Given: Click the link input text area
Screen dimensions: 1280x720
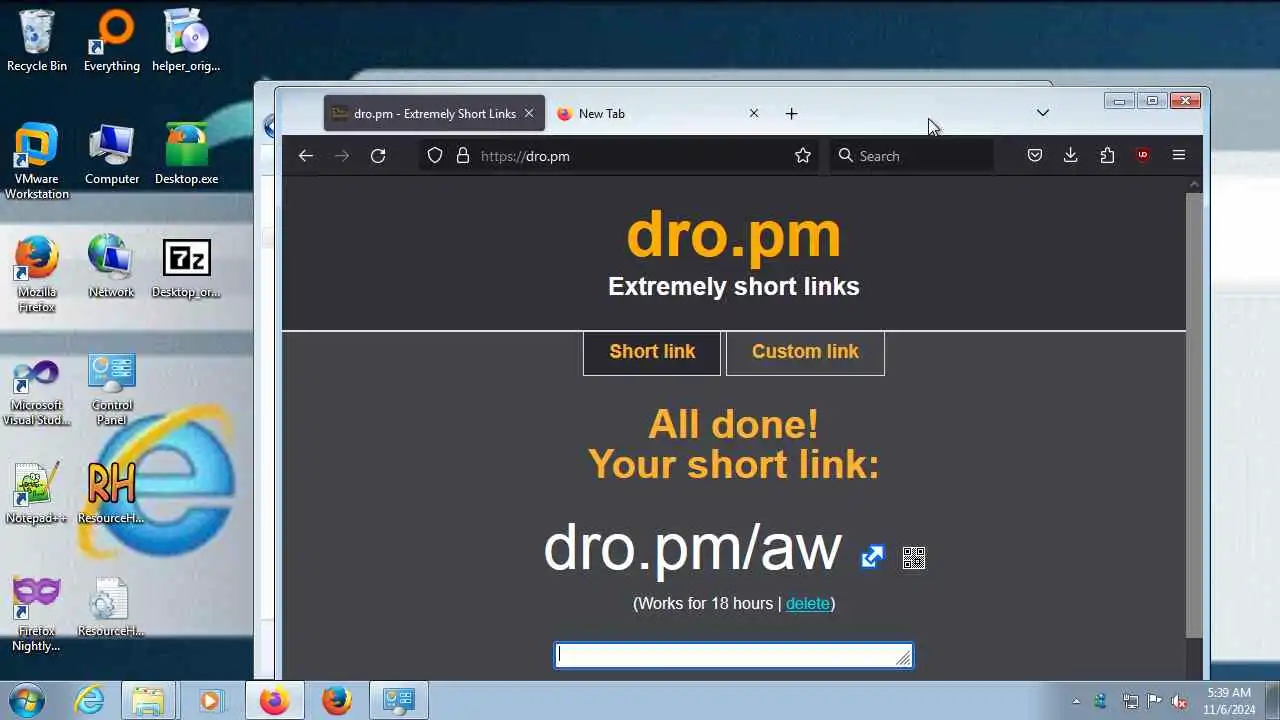Looking at the screenshot, I should point(734,655).
